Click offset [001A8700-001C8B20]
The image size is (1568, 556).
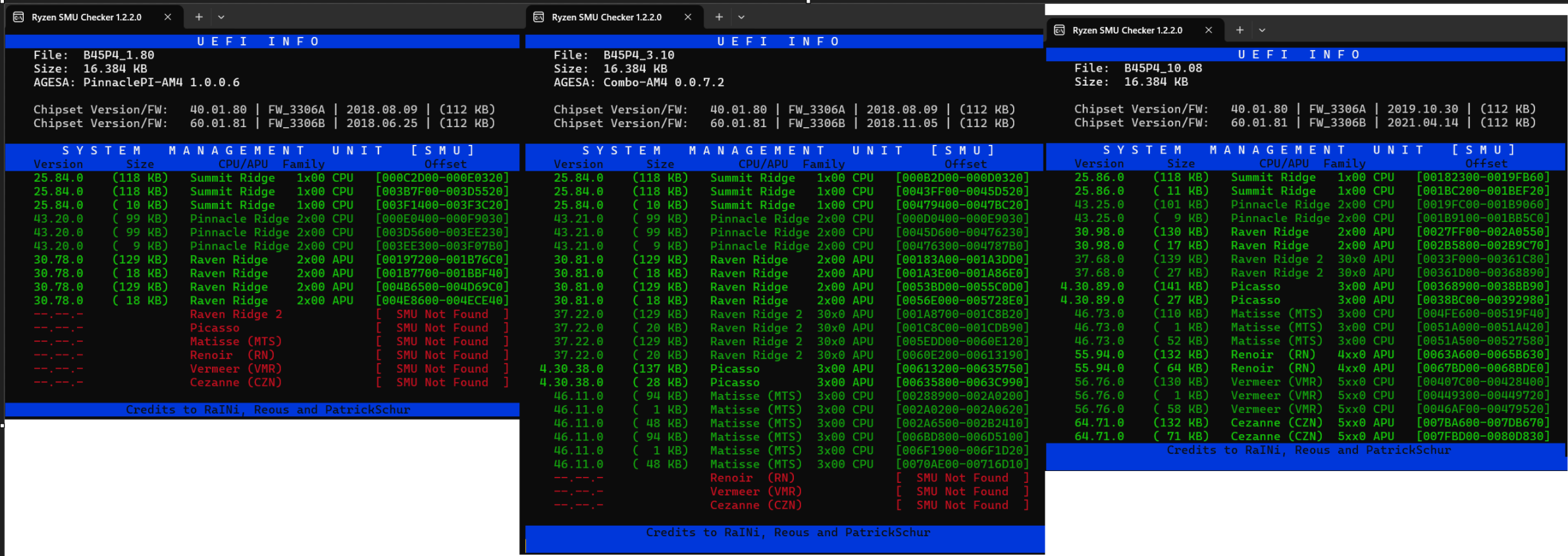[x=962, y=315]
